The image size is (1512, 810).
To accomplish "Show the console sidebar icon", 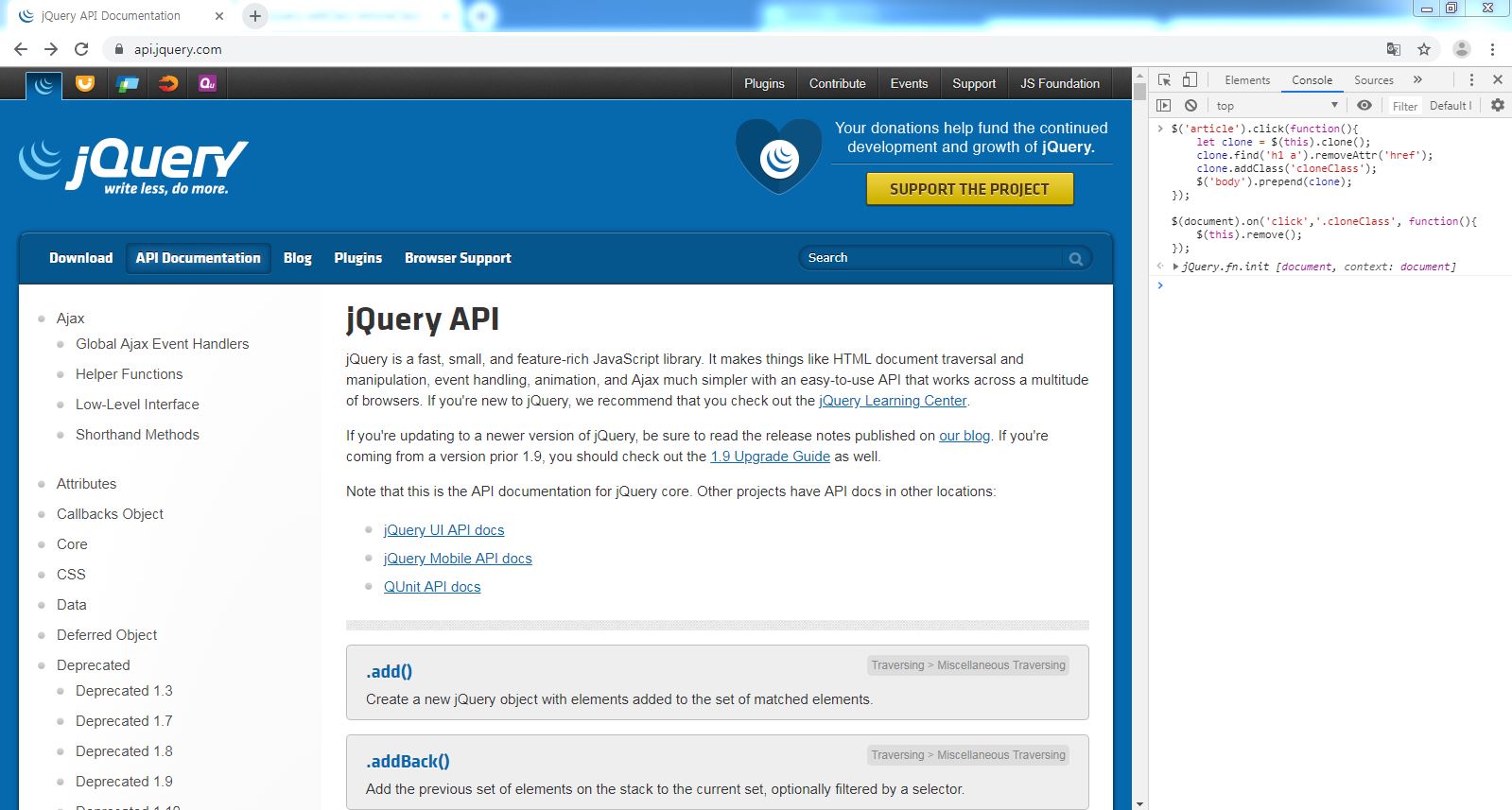I will [x=1164, y=106].
